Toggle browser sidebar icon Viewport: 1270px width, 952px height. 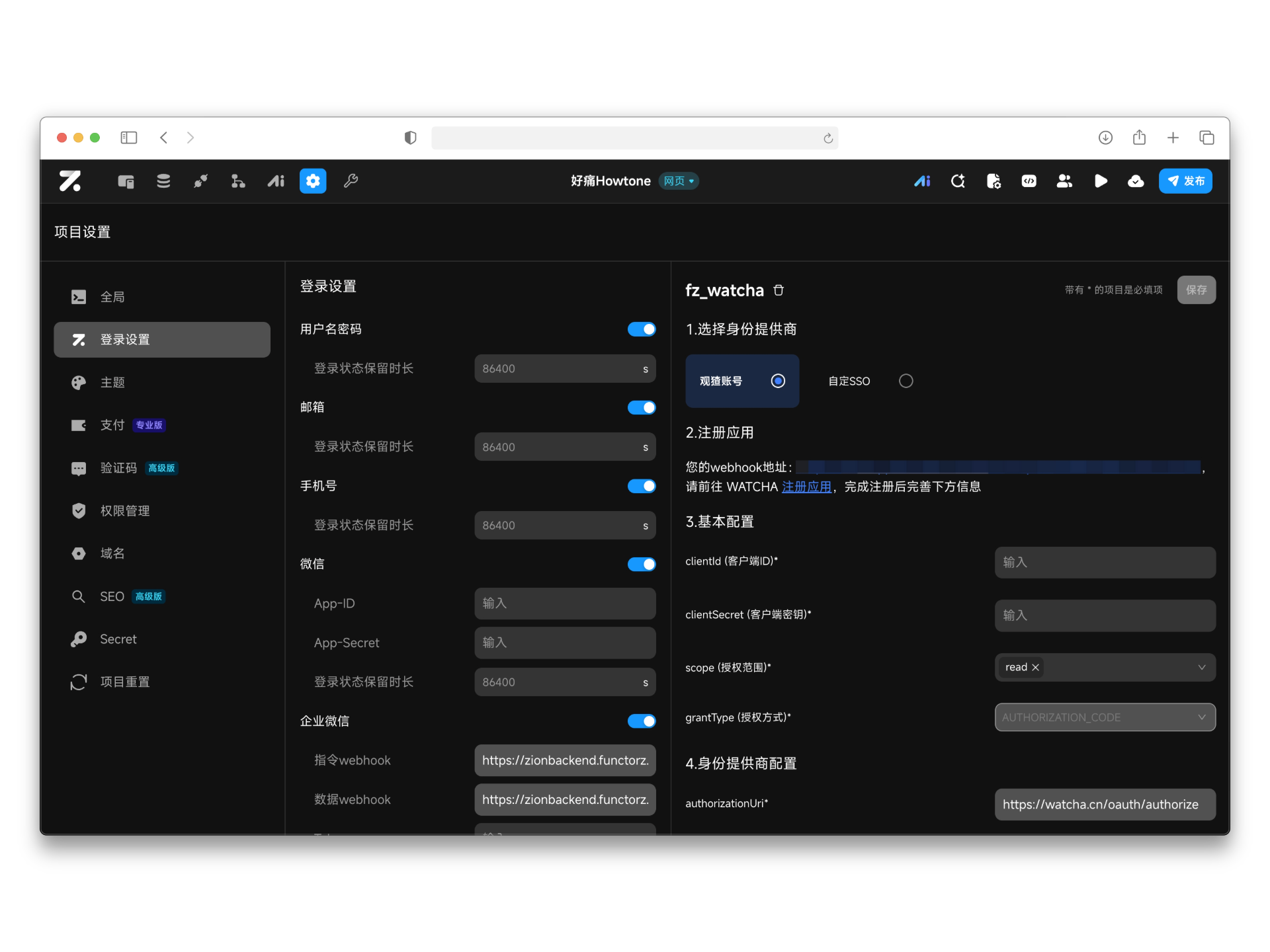click(129, 138)
